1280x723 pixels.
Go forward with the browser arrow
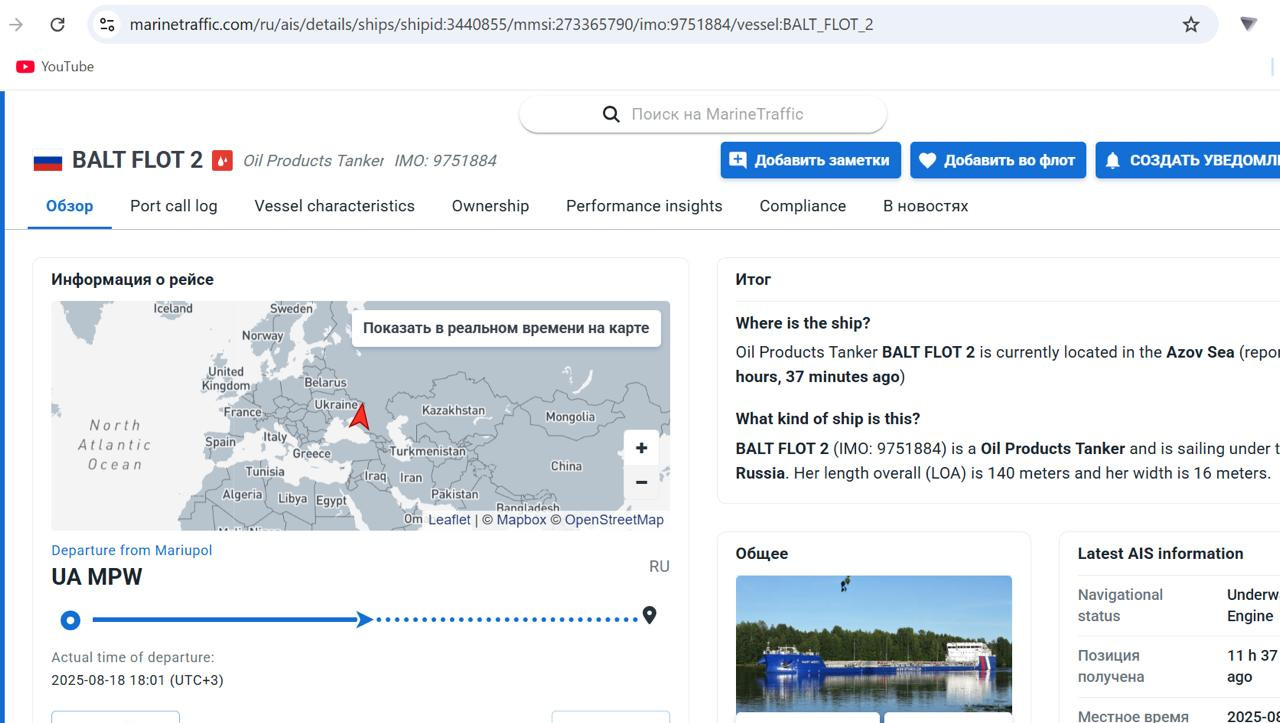click(x=16, y=24)
